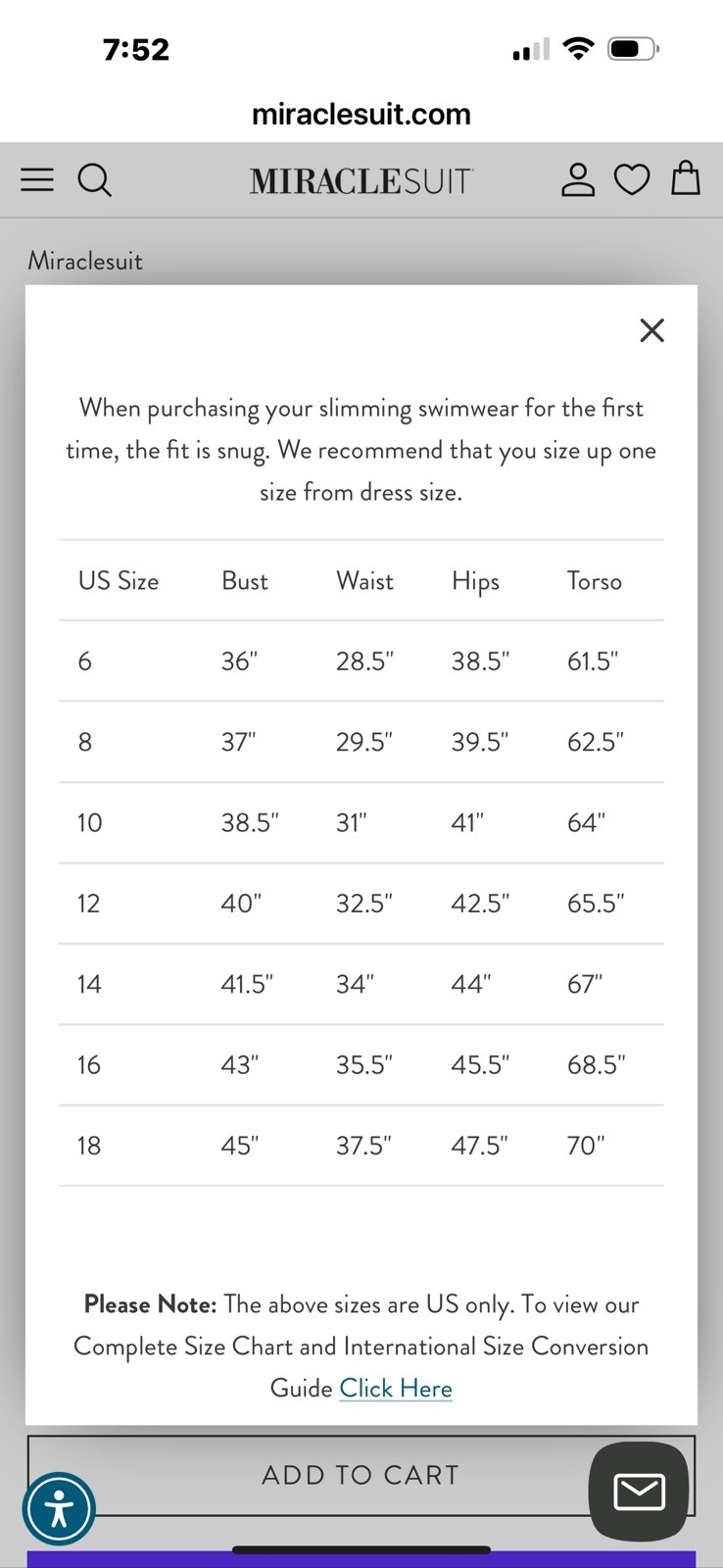Tap the US Size column header
The width and height of the screenshot is (723, 1568).
(x=119, y=581)
